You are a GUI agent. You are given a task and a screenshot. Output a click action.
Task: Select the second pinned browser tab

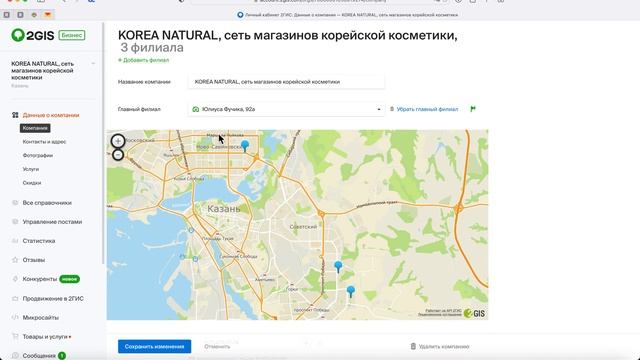tap(20, 15)
